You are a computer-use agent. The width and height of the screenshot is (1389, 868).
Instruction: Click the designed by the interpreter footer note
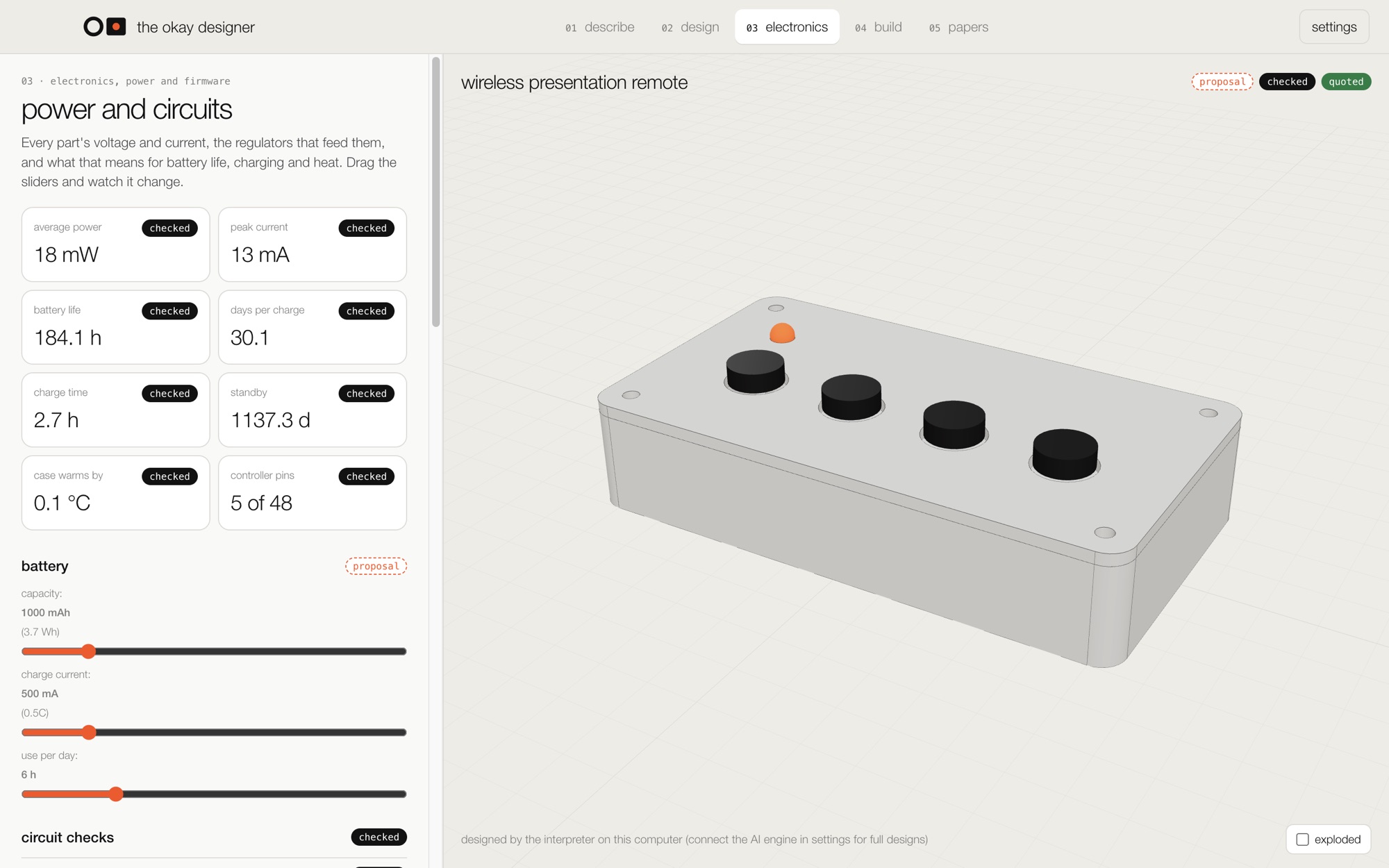[694, 840]
